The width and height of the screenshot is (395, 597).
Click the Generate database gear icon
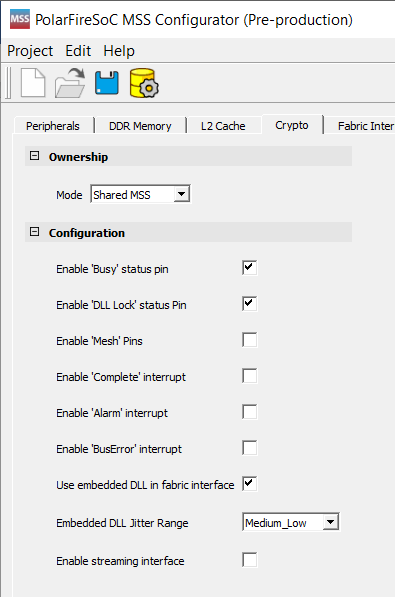[x=144, y=83]
